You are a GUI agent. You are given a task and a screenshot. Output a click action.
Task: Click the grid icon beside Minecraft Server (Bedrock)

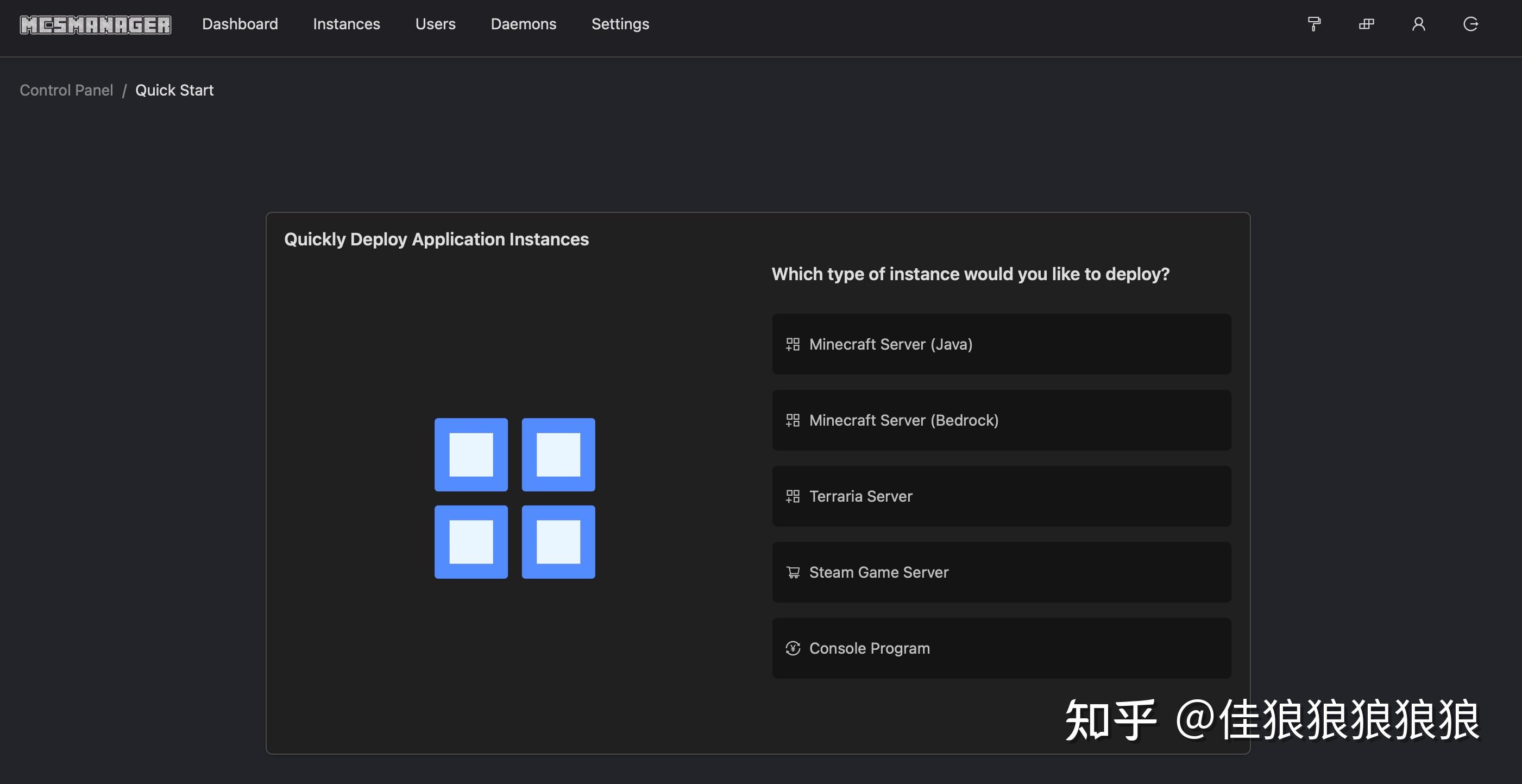coord(792,420)
